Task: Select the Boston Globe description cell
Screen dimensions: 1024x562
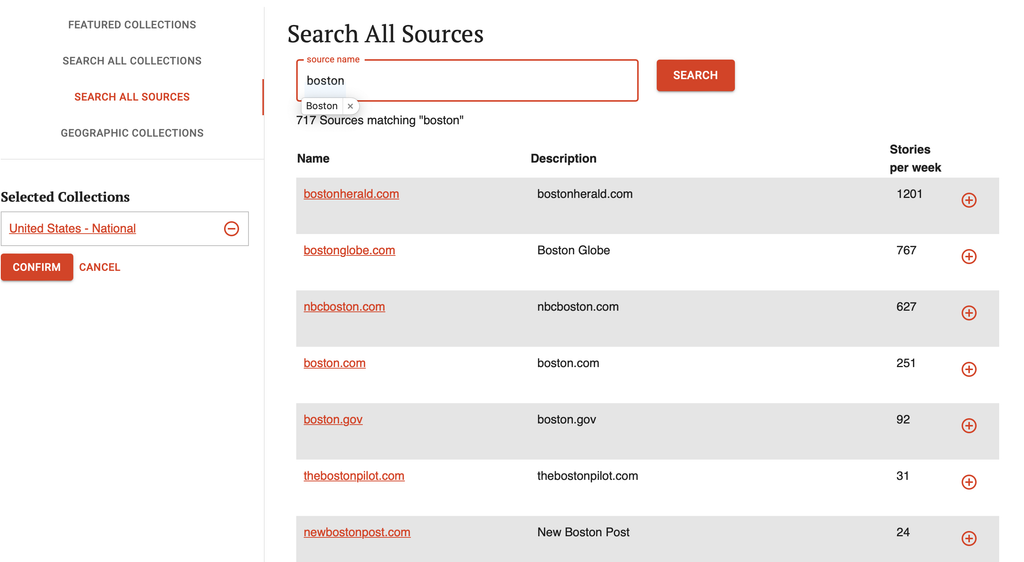Action: (x=573, y=250)
